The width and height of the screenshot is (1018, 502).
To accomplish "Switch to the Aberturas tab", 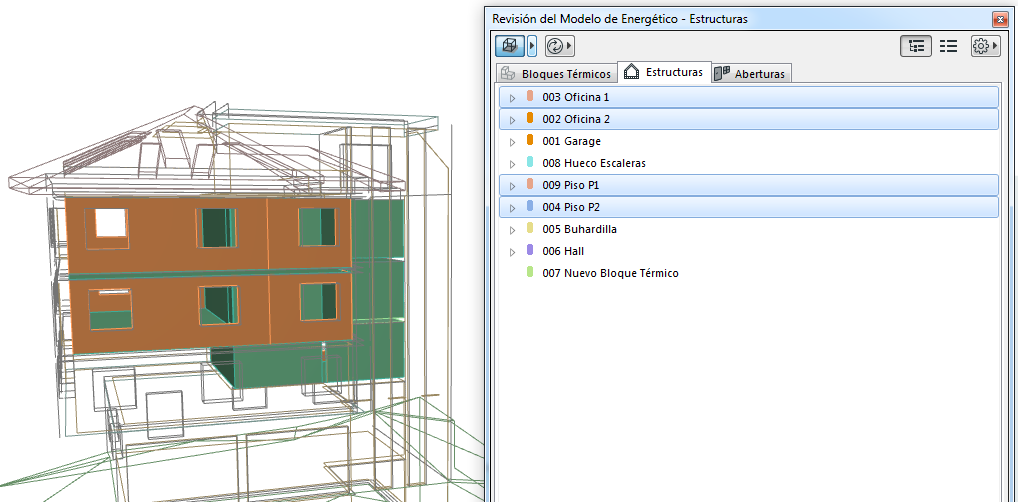I will pyautogui.click(x=751, y=74).
